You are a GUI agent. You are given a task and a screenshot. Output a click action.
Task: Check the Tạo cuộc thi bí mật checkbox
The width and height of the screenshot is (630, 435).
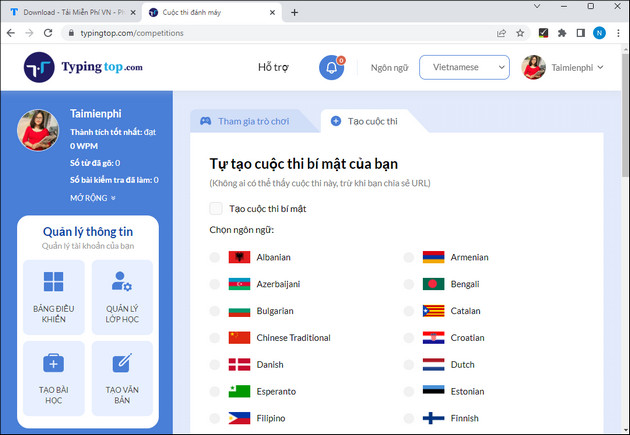tap(216, 208)
